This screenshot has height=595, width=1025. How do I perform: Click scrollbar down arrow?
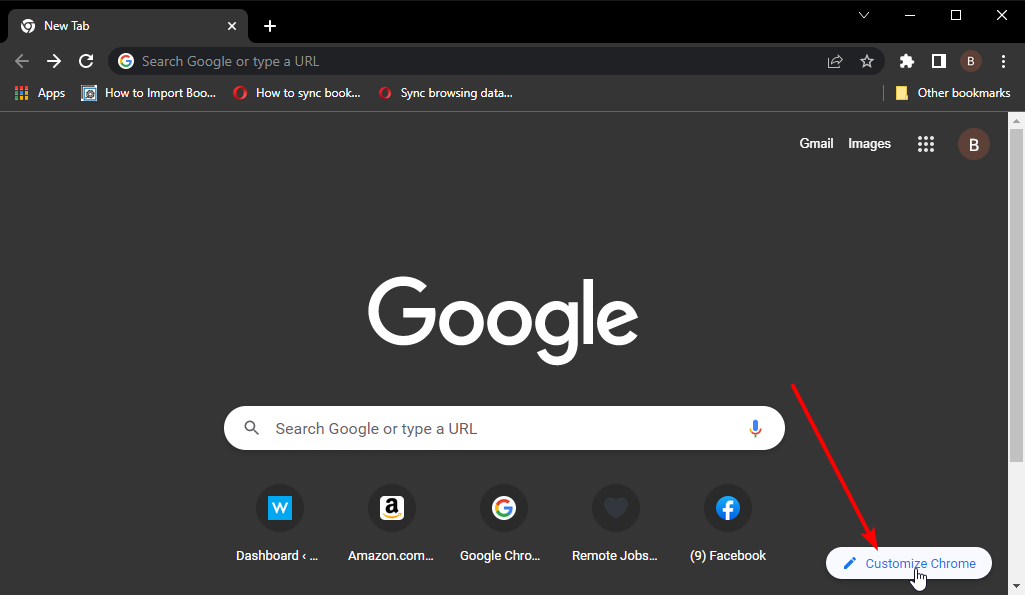(x=1016, y=586)
